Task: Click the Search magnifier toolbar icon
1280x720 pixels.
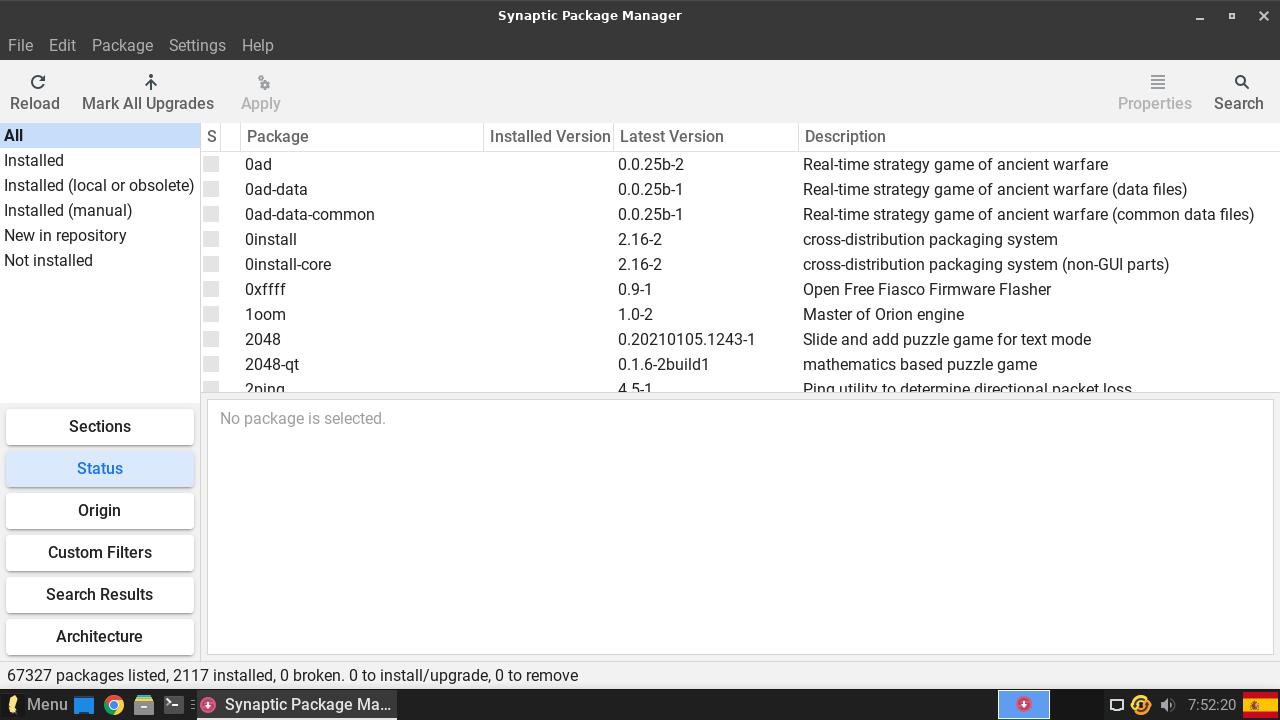Action: click(1241, 82)
